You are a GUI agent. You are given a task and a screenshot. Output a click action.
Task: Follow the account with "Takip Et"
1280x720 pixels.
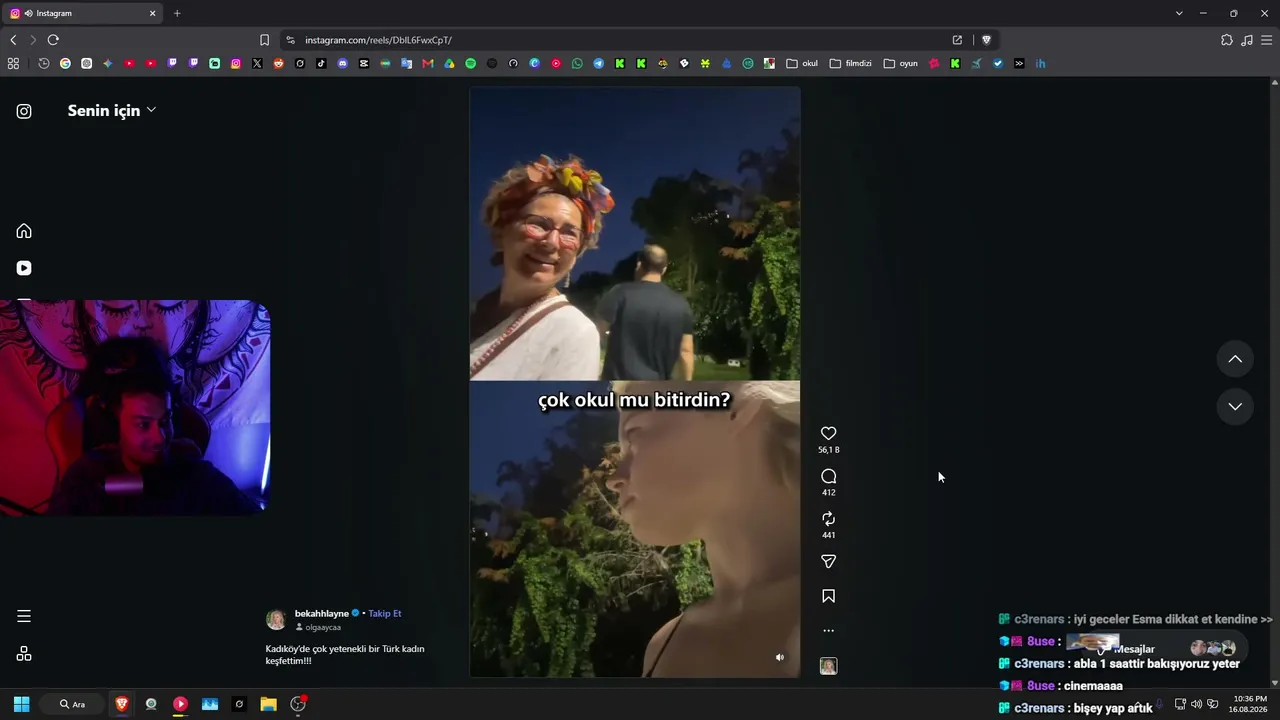(385, 613)
